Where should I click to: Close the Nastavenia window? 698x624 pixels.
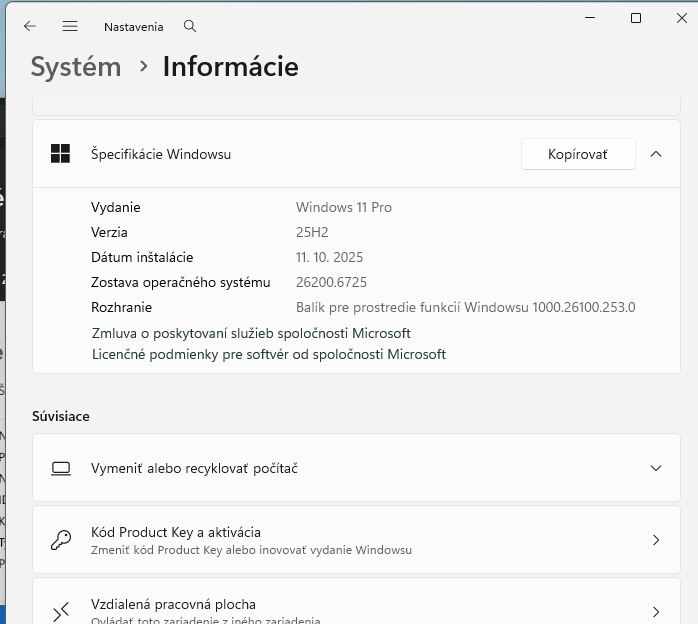pyautogui.click(x=682, y=18)
